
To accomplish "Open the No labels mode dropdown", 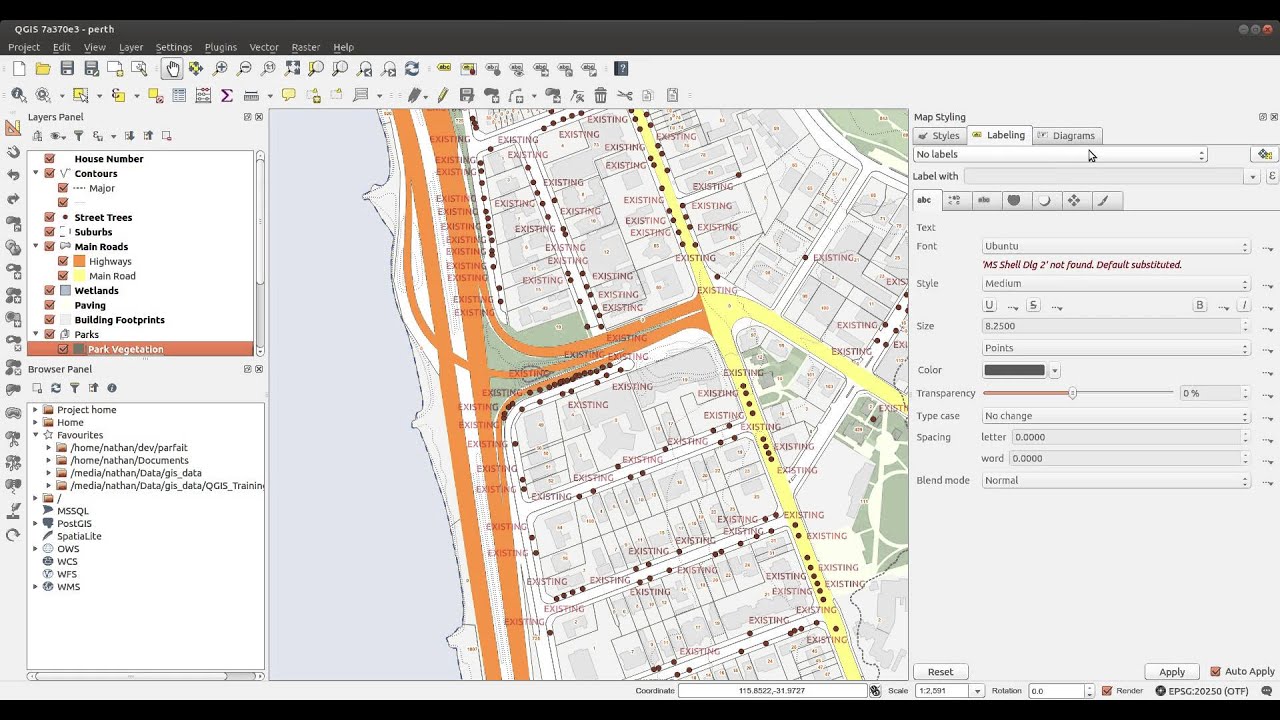I will pyautogui.click(x=1060, y=154).
